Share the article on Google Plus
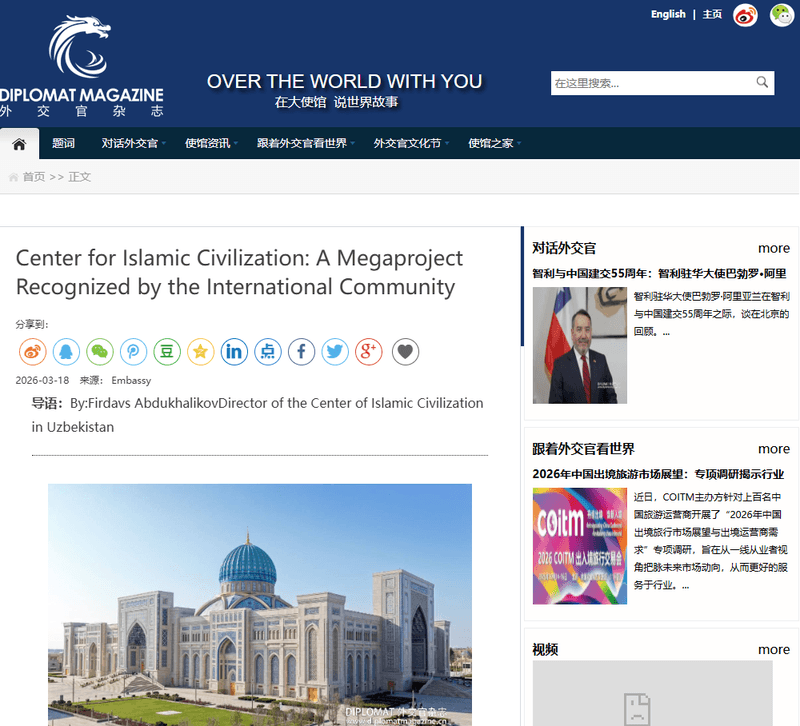Screen dimensions: 800x726 [x=368, y=352]
